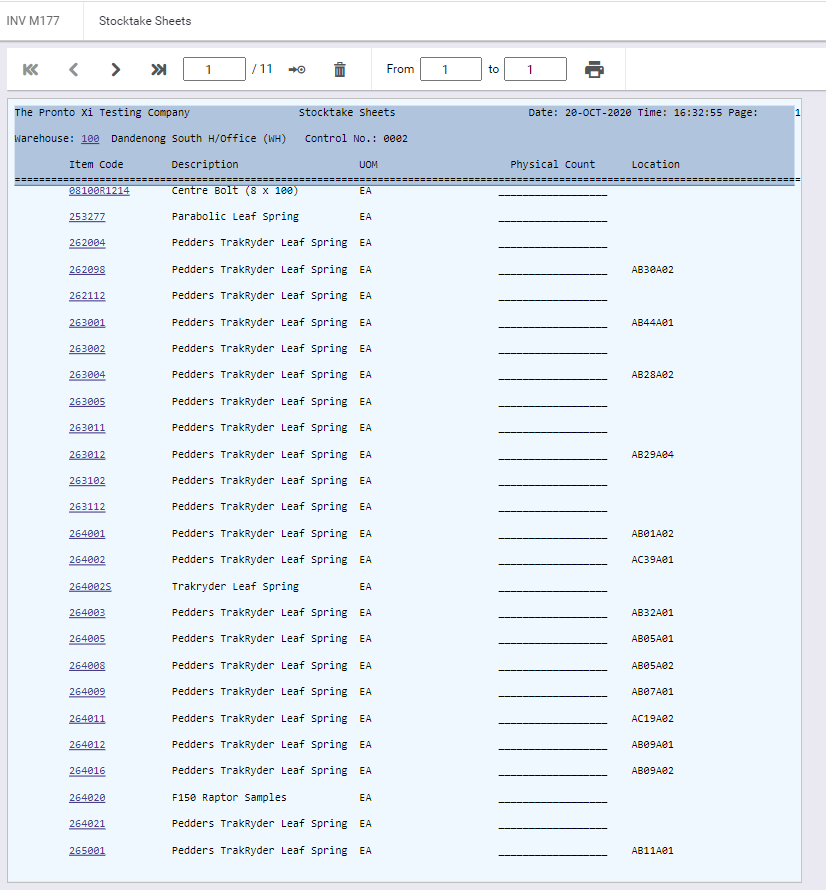The height and width of the screenshot is (890, 826).
Task: Open item code 264021
Action: pos(87,824)
